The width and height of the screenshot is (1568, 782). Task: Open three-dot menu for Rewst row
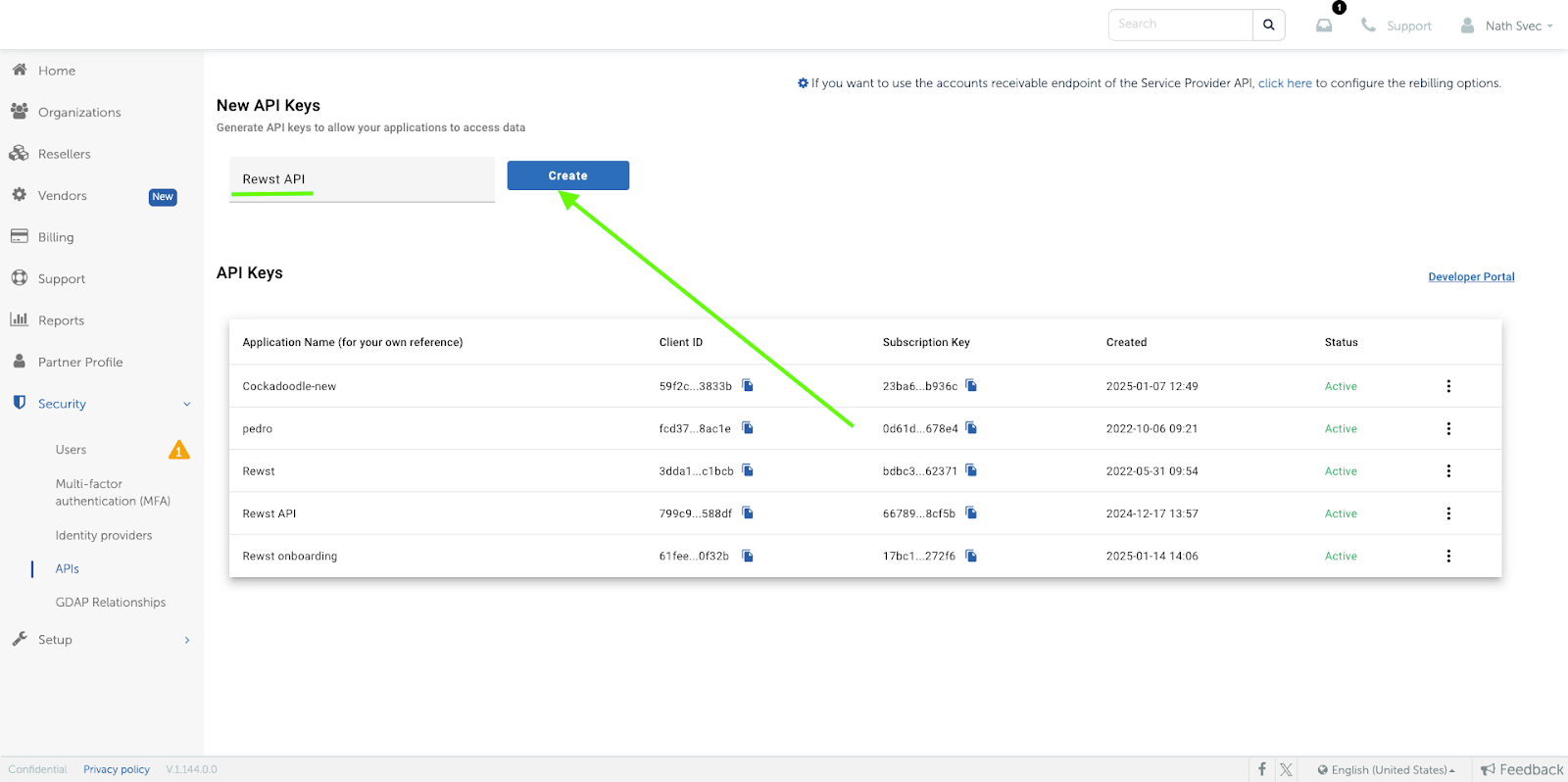click(1448, 470)
